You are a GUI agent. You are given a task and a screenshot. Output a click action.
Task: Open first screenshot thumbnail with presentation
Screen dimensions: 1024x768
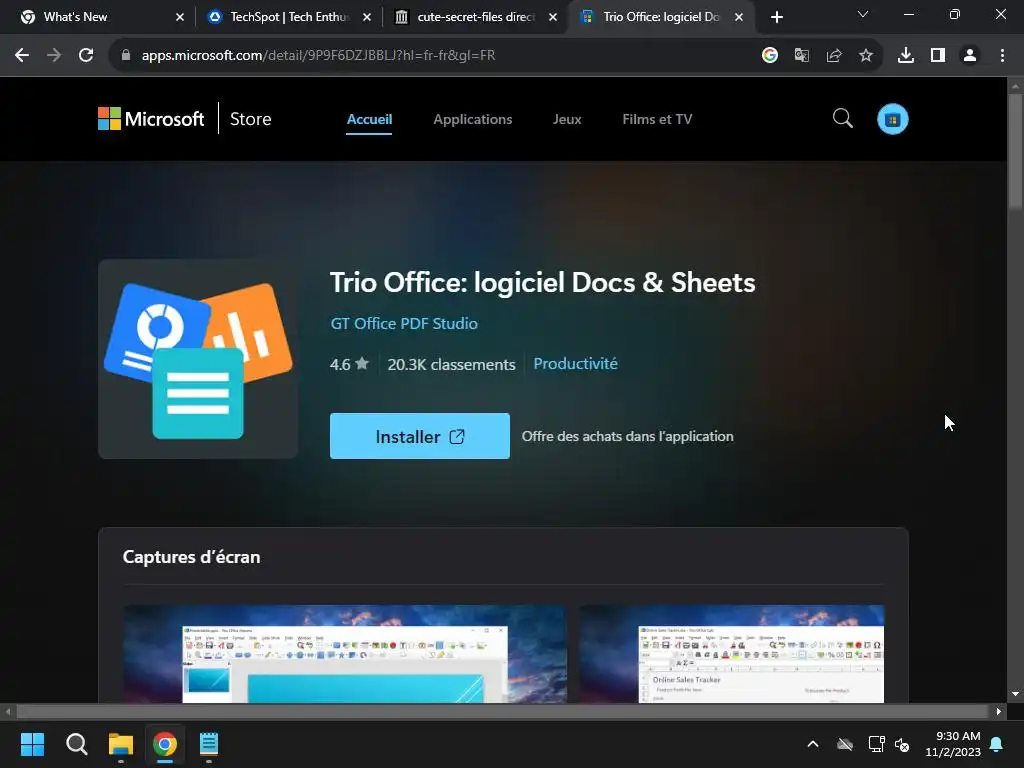tap(345, 654)
